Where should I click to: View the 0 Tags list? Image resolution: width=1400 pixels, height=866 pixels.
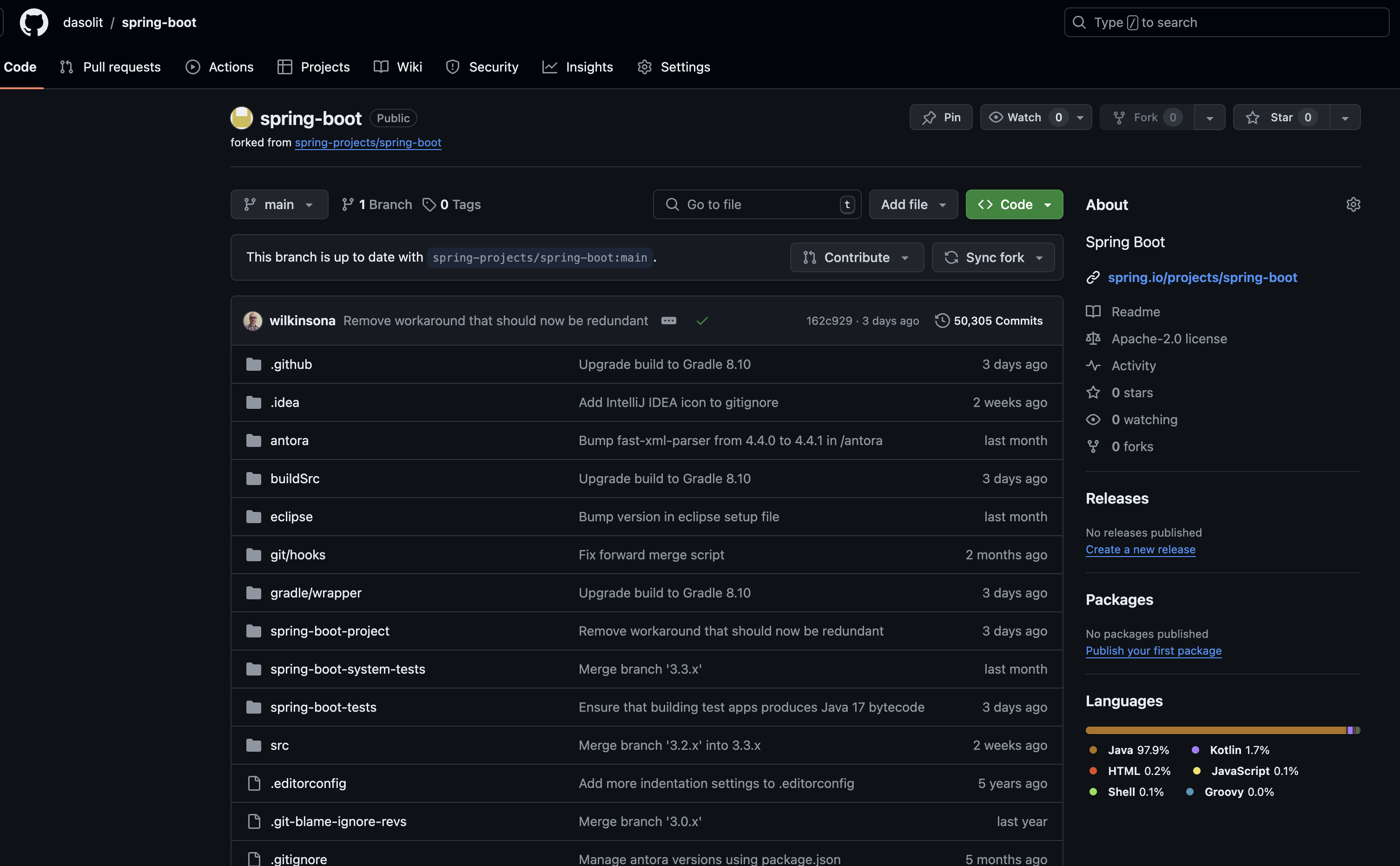(x=451, y=204)
